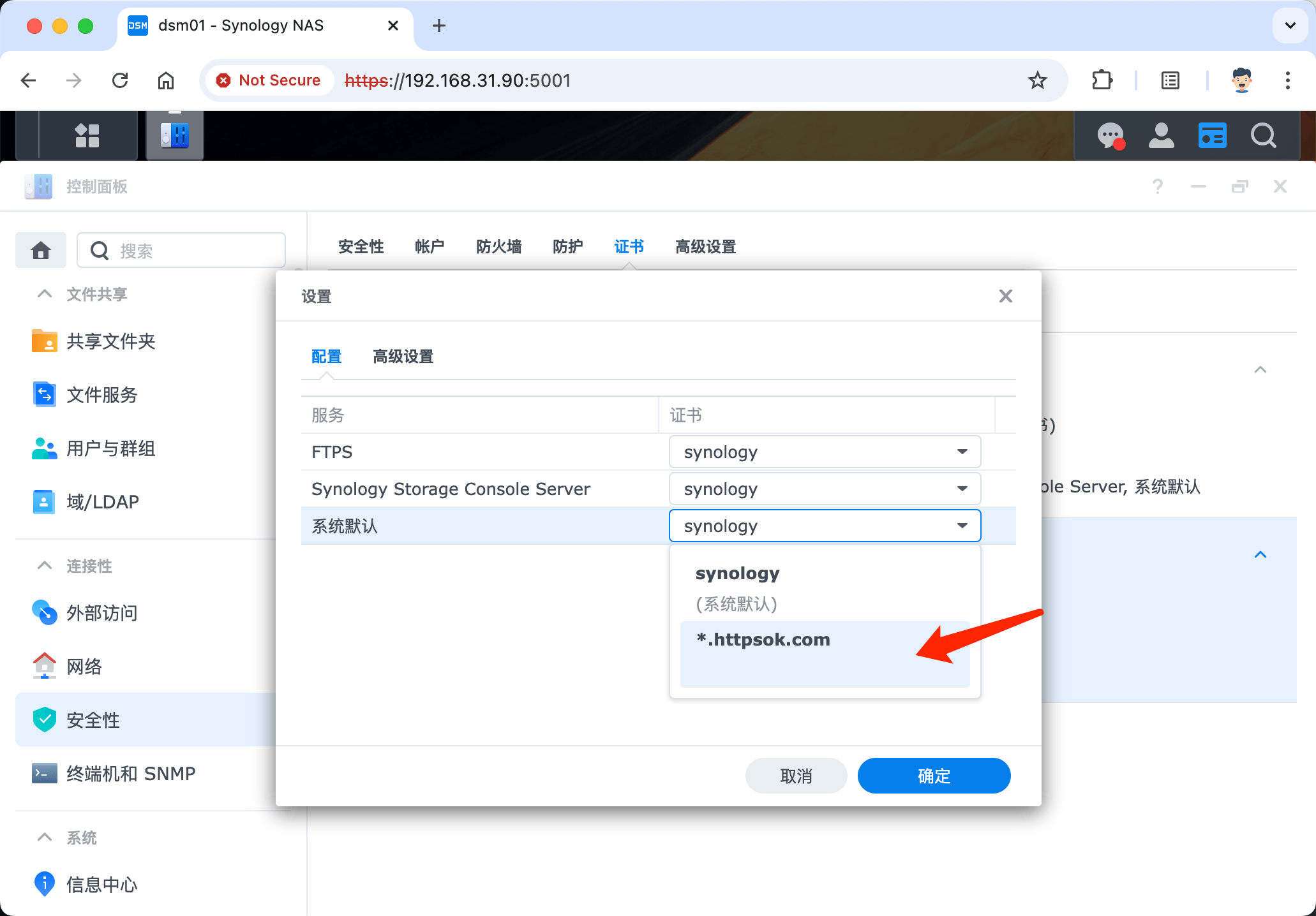The width and height of the screenshot is (1316, 916).
Task: Select *.httpsok.com from the certificate list
Action: pyautogui.click(x=763, y=640)
